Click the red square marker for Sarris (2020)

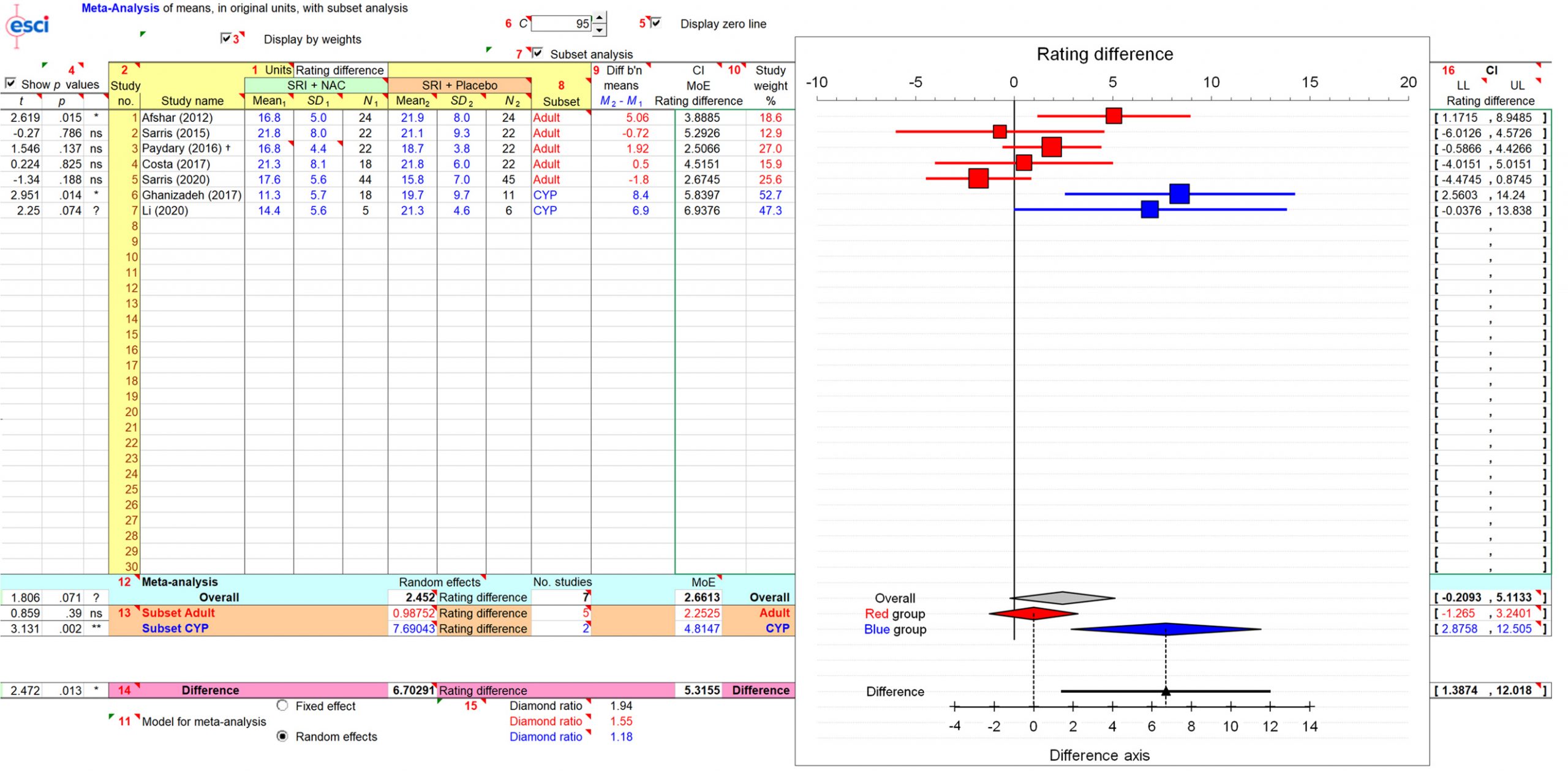(978, 178)
